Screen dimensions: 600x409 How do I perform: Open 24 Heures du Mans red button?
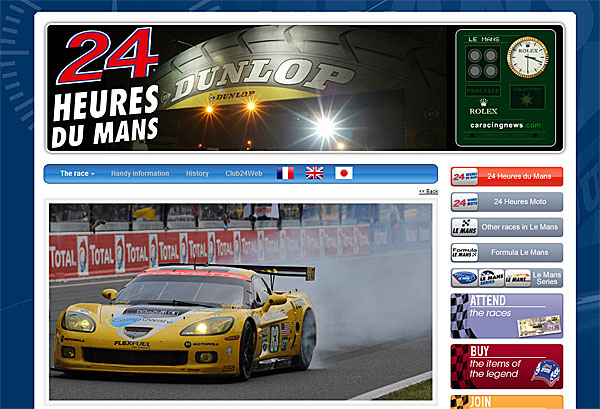coord(507,176)
